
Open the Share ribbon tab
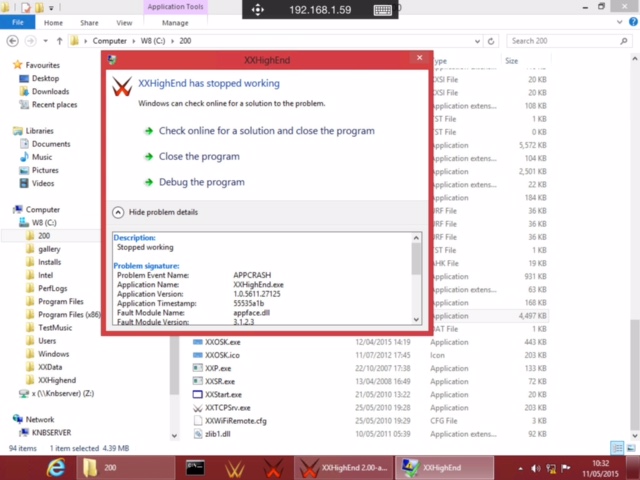click(x=89, y=23)
